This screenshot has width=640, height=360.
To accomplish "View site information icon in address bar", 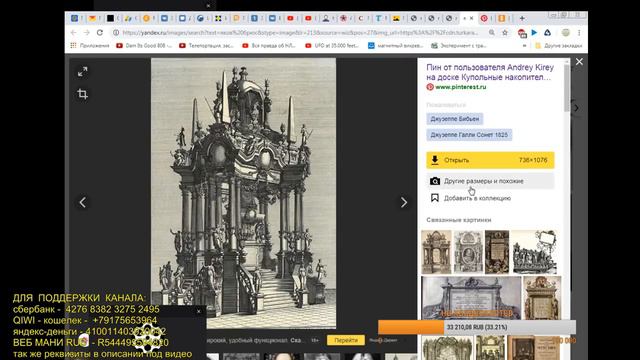I will 116,33.
